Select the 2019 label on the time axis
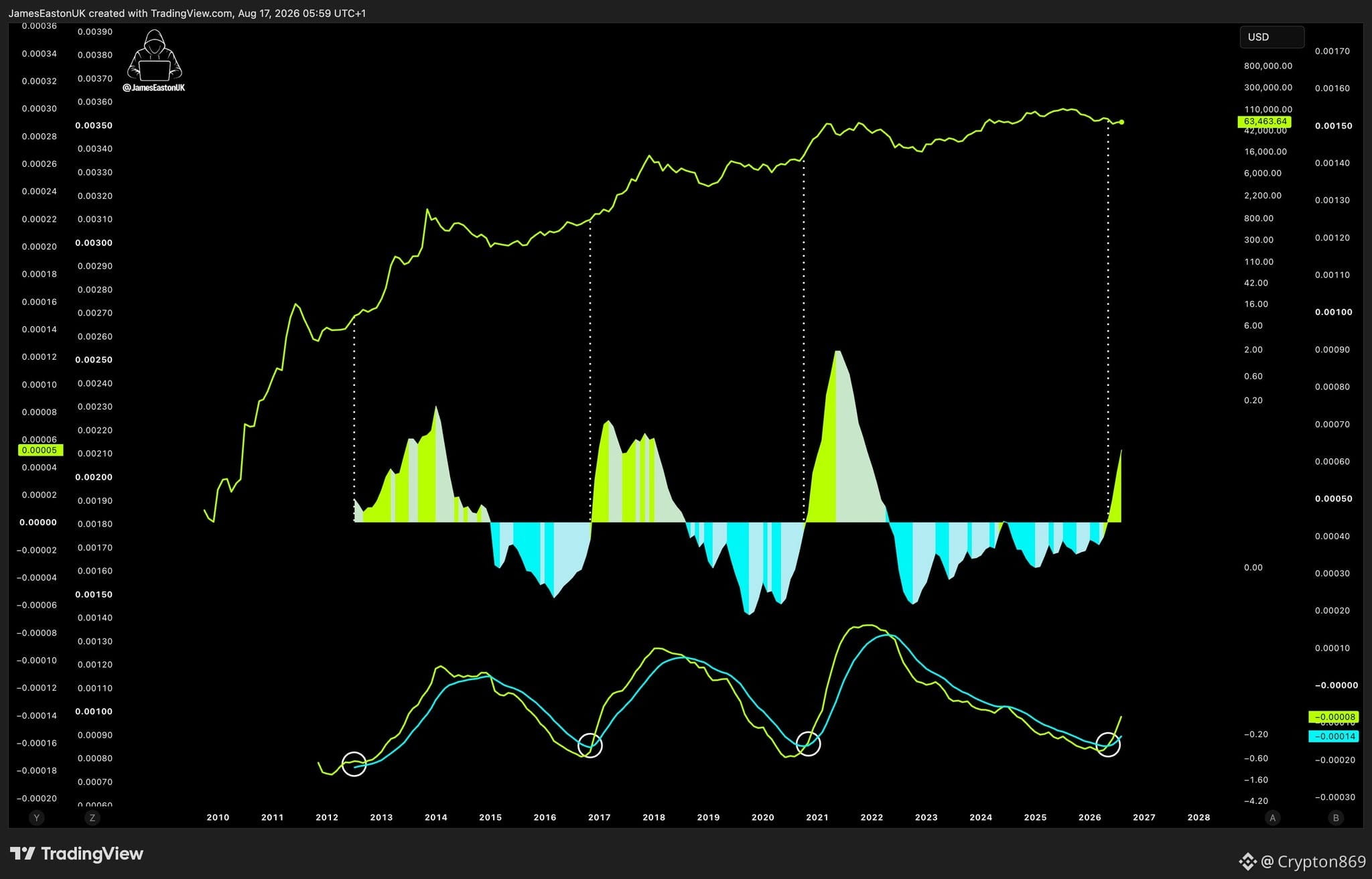1372x879 pixels. tap(708, 817)
